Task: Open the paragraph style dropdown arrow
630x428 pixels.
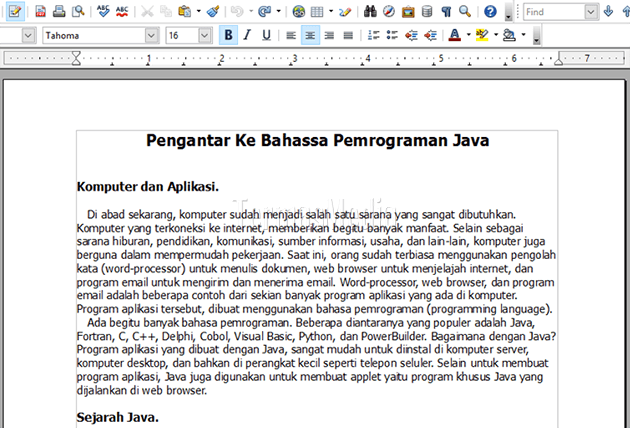Action: click(28, 35)
